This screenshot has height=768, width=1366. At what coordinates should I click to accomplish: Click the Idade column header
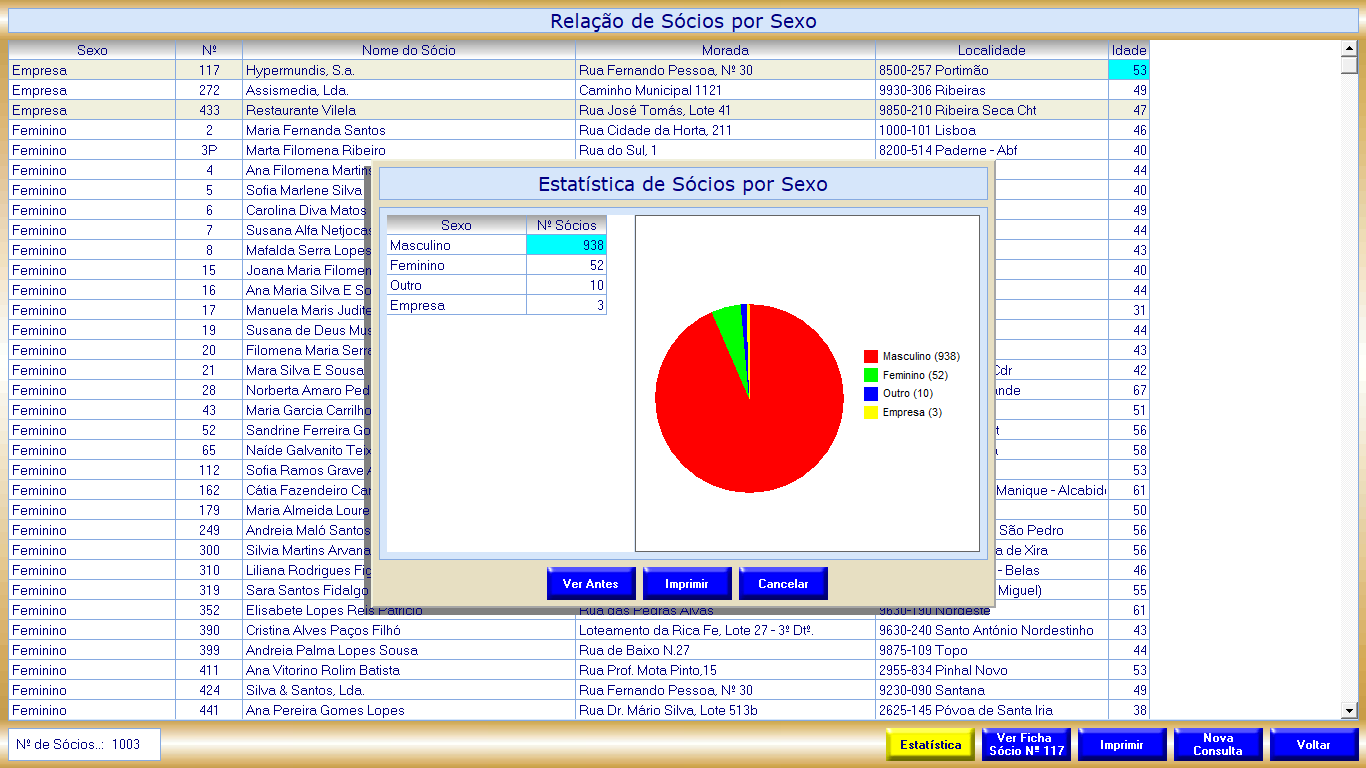coord(1128,50)
